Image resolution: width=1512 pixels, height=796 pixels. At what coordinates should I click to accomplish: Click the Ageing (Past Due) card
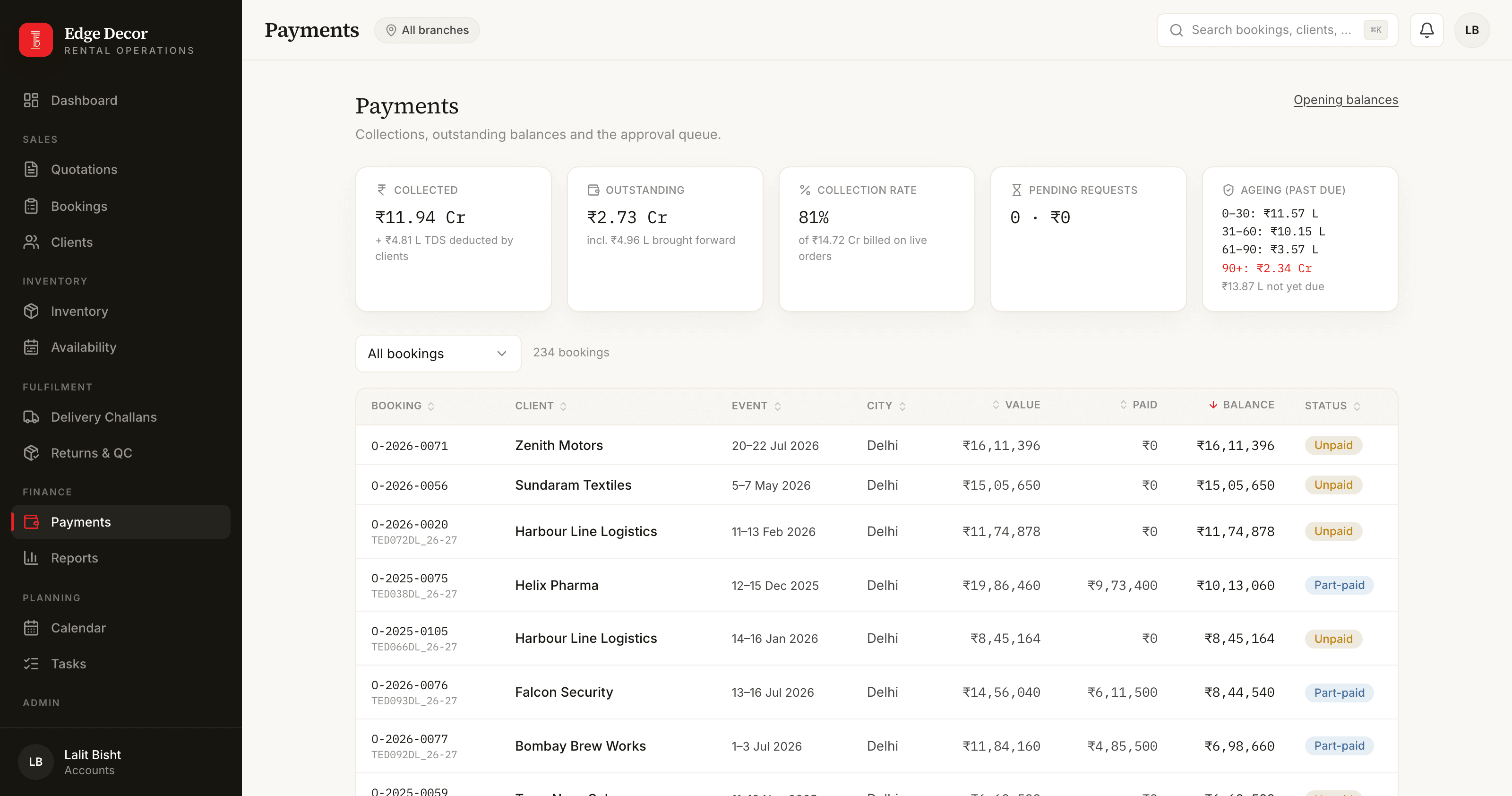tap(1299, 239)
